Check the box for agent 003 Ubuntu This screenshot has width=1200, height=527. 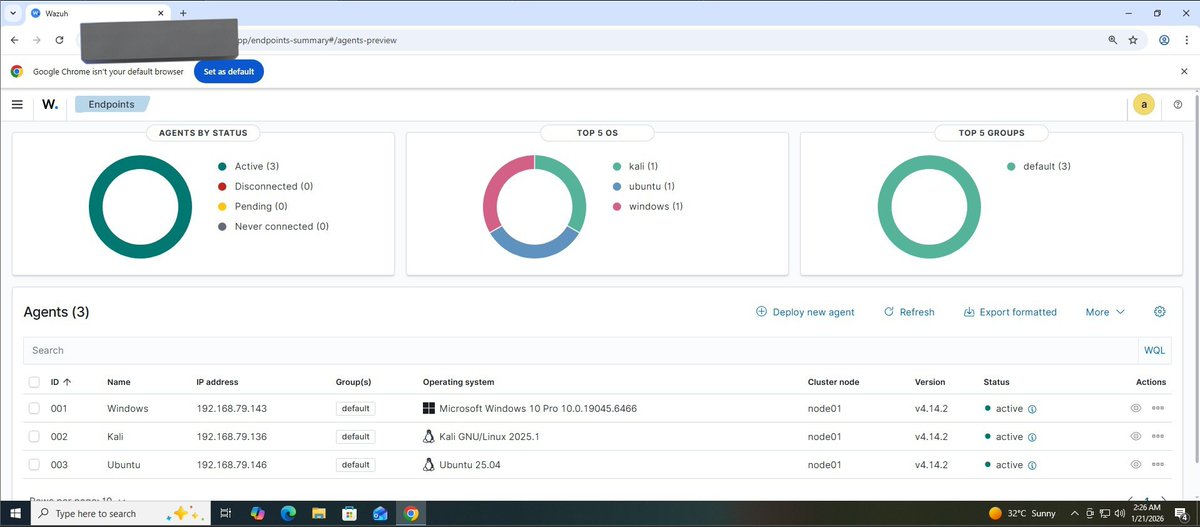(x=34, y=464)
